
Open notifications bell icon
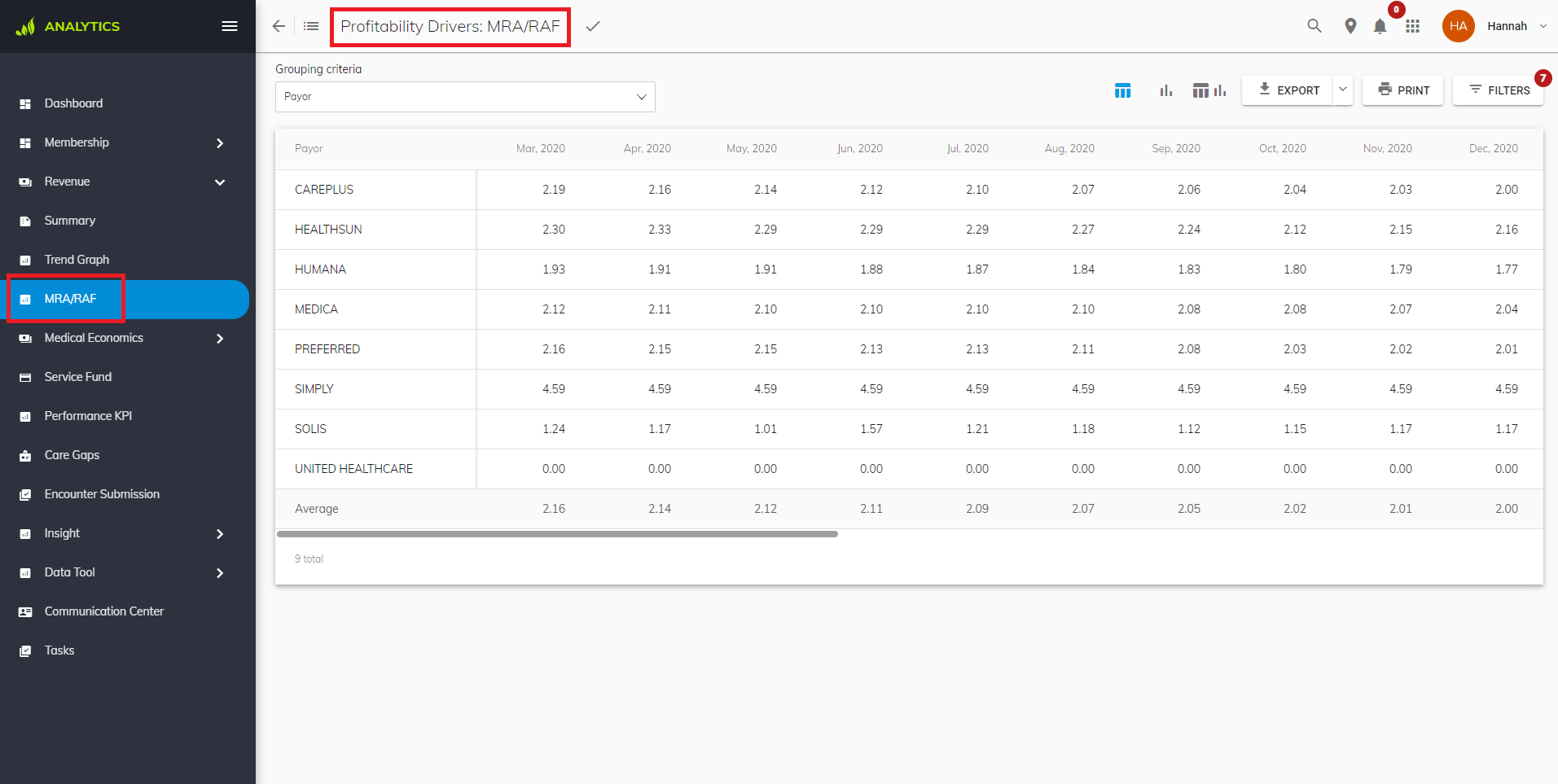coord(1380,27)
